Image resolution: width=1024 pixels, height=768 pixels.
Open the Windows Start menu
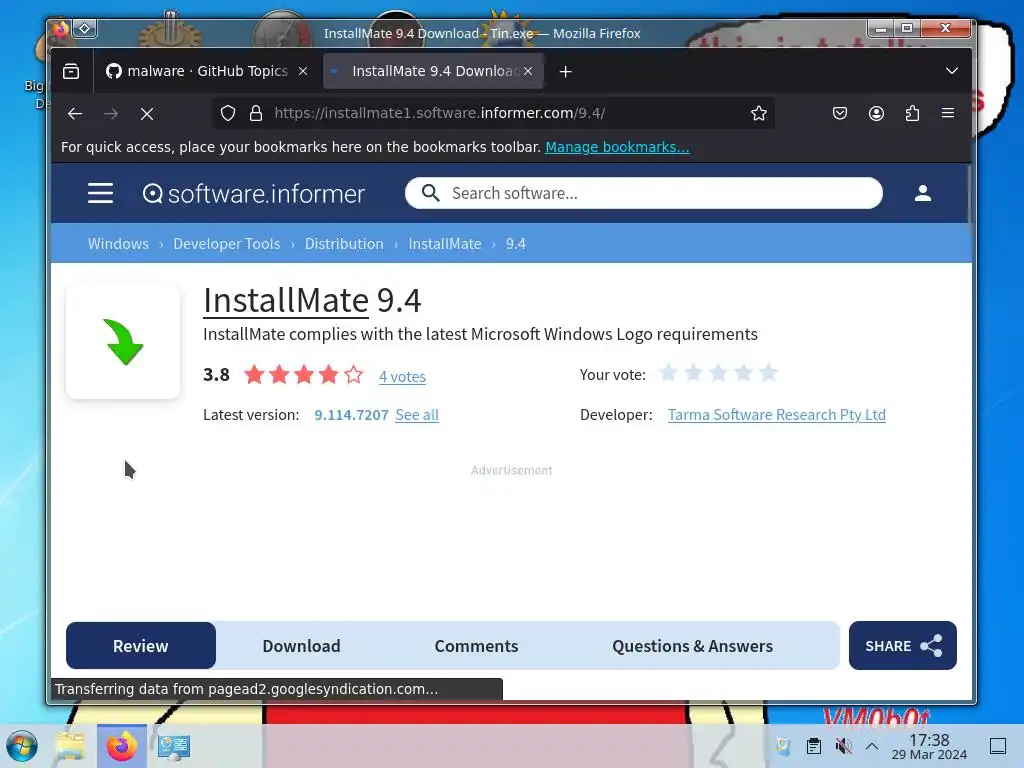(22, 746)
